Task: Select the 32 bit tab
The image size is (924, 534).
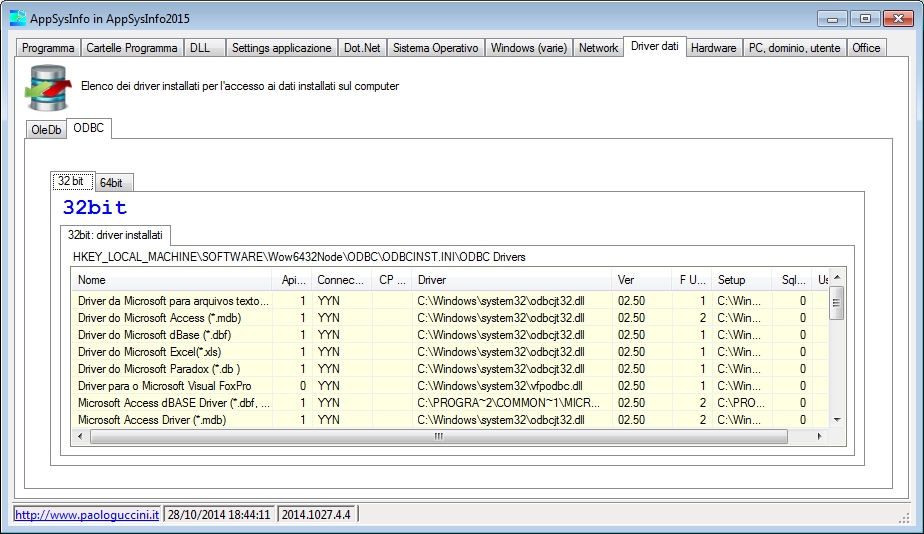Action: (71, 181)
